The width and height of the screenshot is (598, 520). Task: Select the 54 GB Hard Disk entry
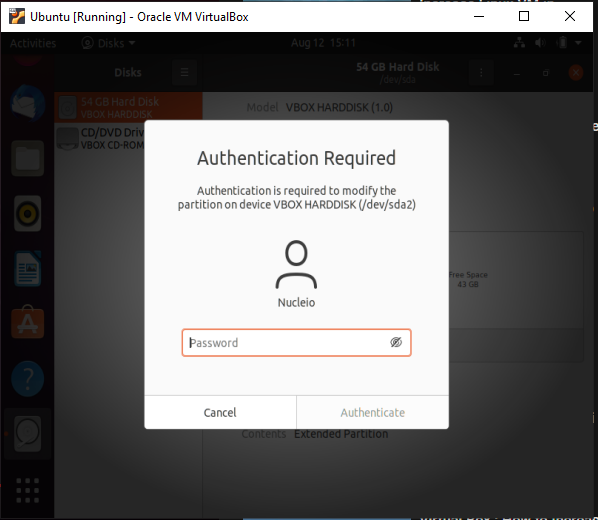point(129,107)
